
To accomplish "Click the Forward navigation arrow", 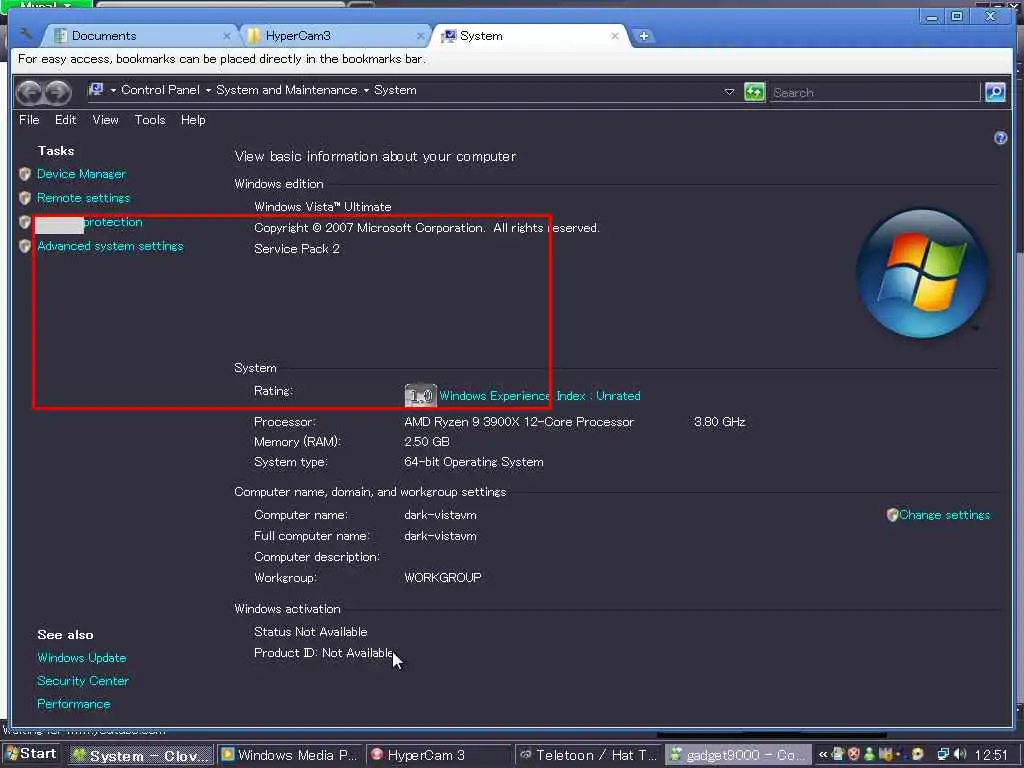I will pyautogui.click(x=58, y=92).
